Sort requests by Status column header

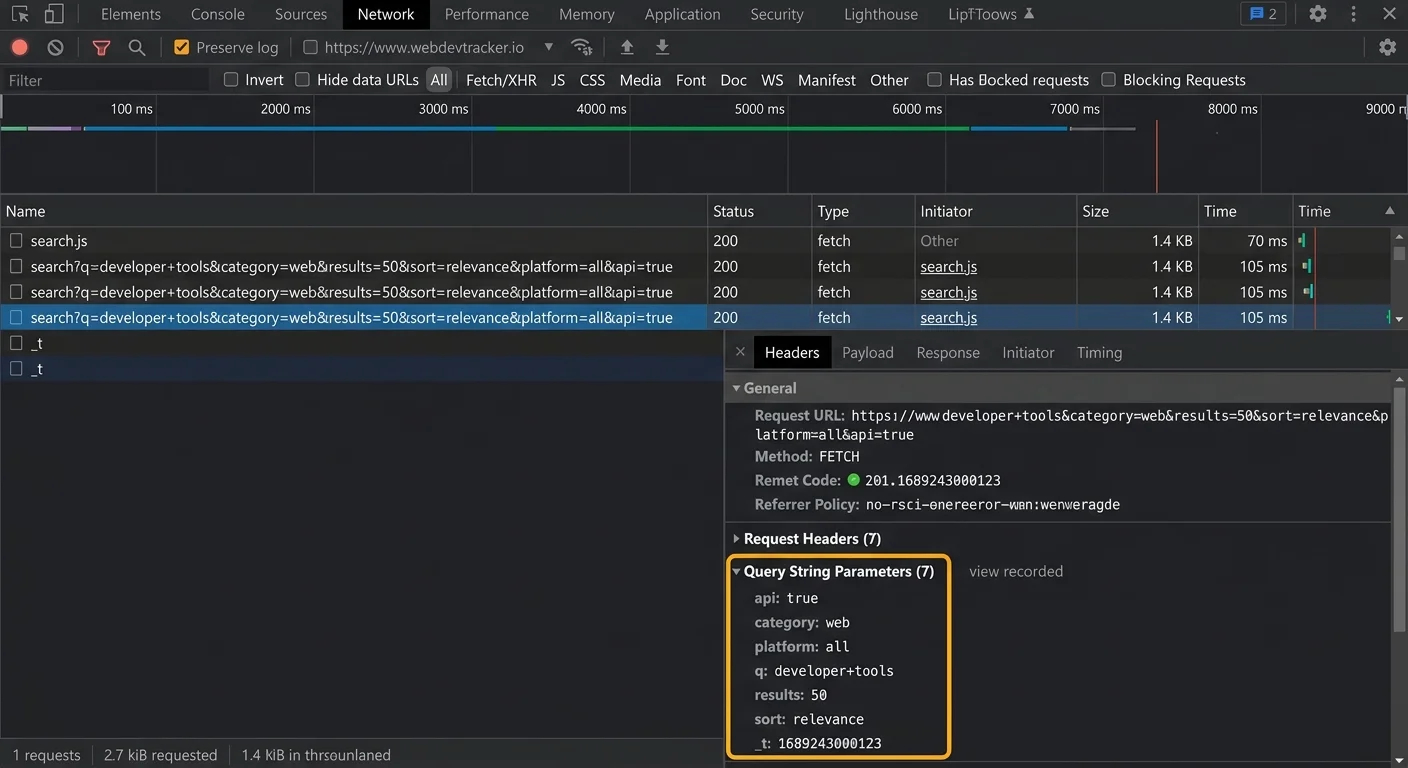coord(759,211)
